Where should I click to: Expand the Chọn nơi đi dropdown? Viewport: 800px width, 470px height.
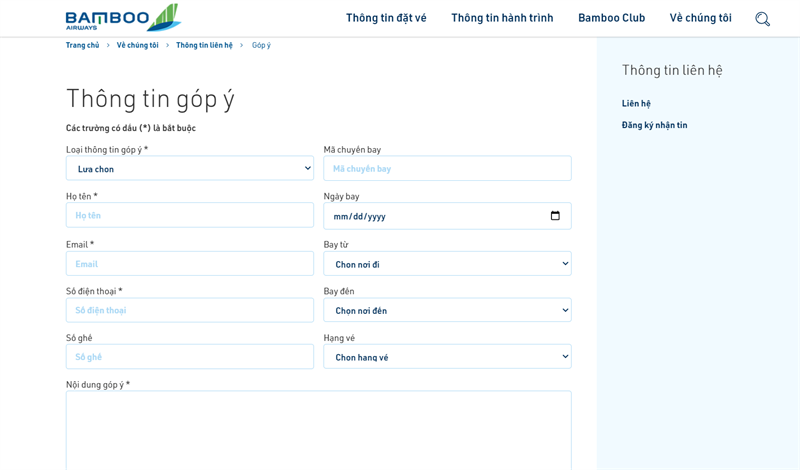coord(447,264)
